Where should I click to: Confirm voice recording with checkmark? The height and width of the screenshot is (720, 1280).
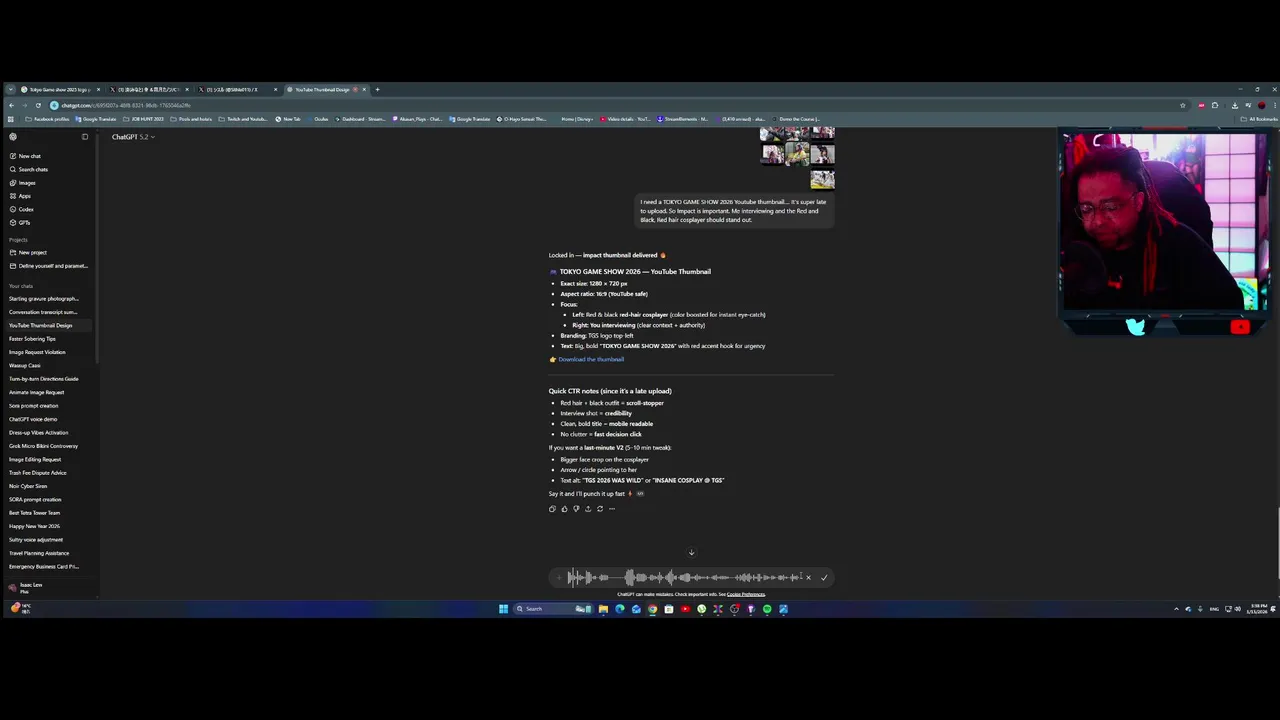tap(824, 577)
